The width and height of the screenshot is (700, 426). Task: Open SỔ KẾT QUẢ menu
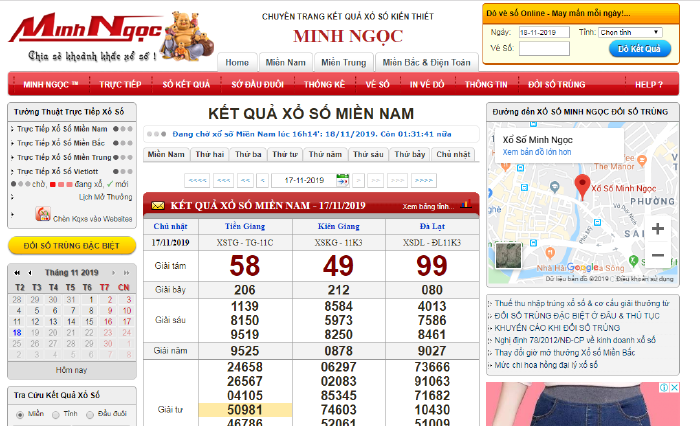(x=186, y=84)
